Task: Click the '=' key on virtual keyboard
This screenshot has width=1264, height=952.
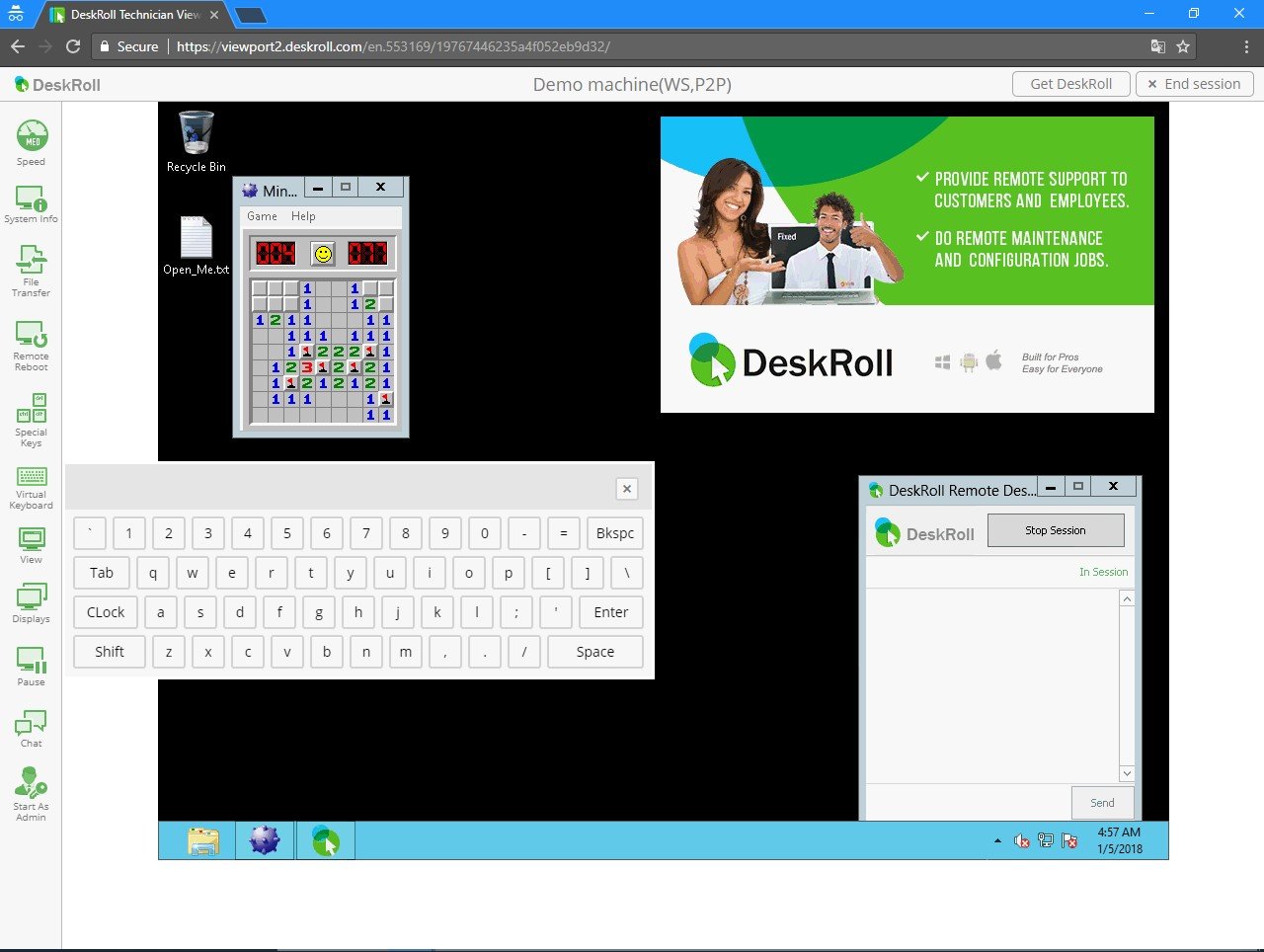Action: 564,533
